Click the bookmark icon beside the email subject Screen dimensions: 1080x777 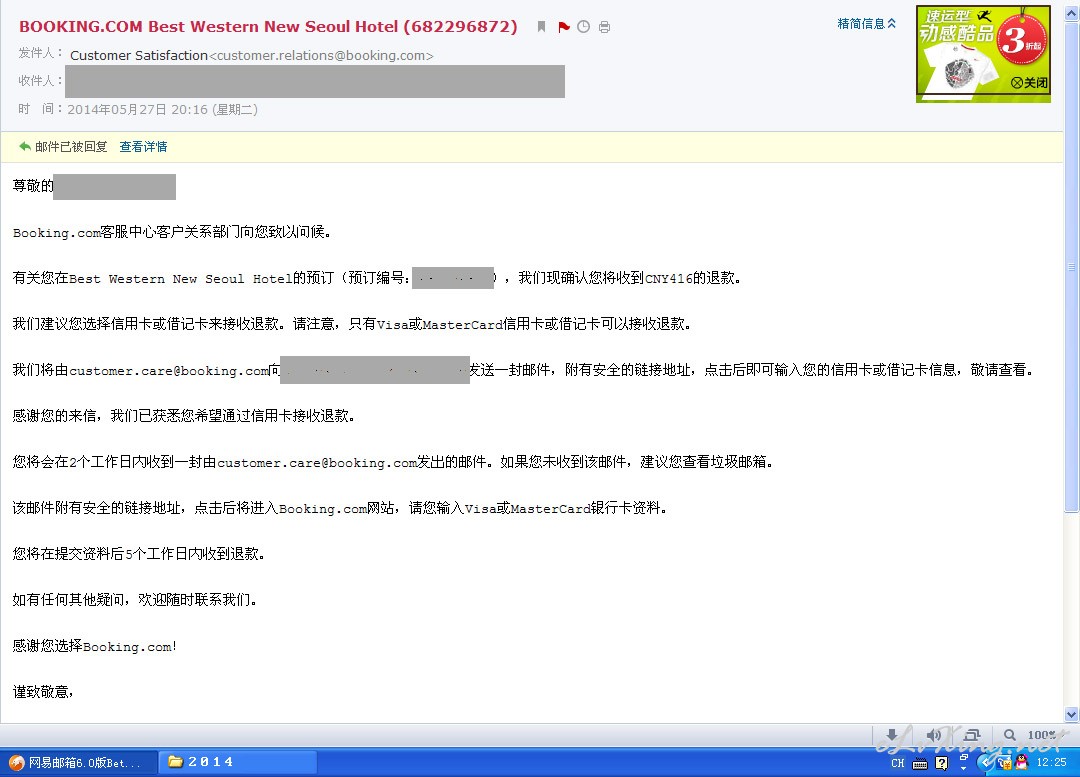pyautogui.click(x=541, y=27)
